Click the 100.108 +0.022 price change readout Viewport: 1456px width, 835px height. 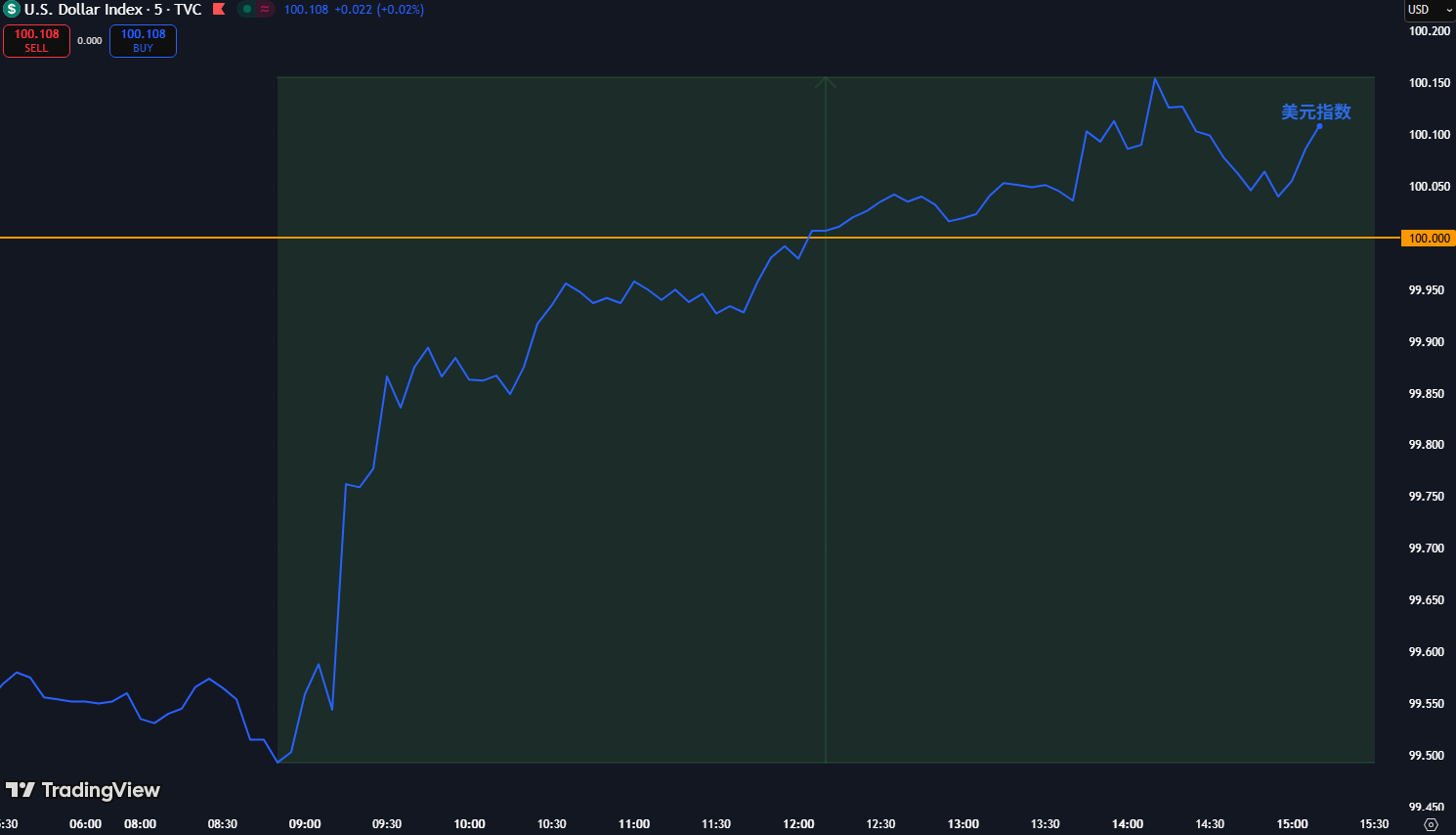(x=354, y=10)
